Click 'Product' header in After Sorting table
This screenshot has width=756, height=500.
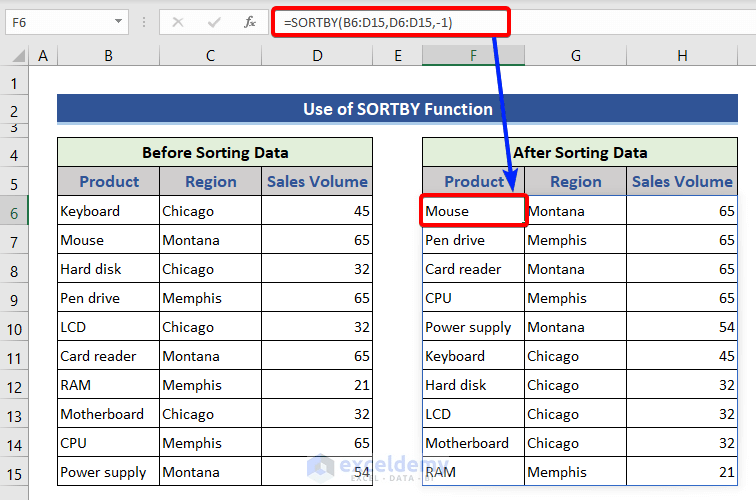click(473, 182)
